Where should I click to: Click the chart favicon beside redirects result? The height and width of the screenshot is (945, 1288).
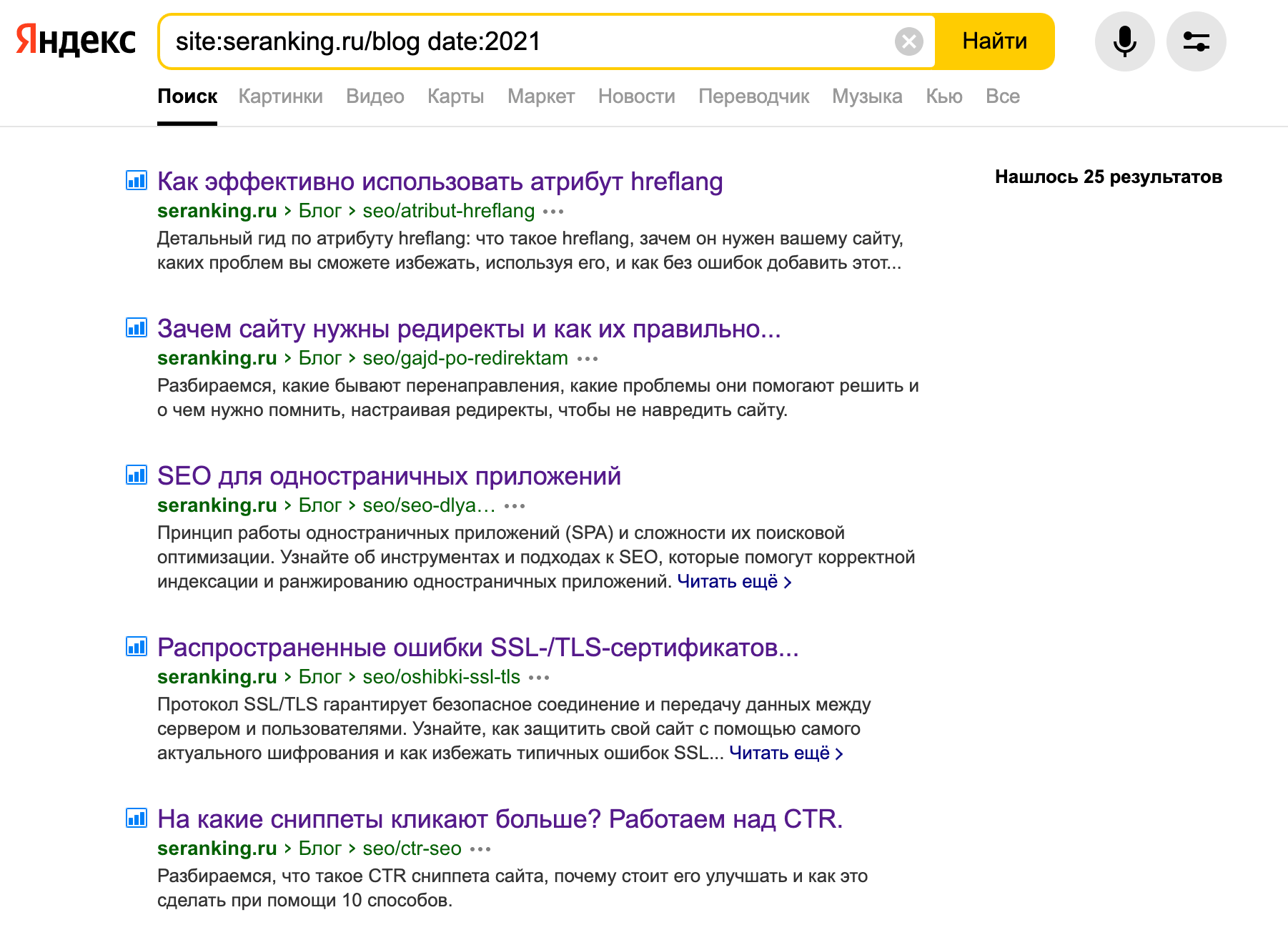point(137,327)
